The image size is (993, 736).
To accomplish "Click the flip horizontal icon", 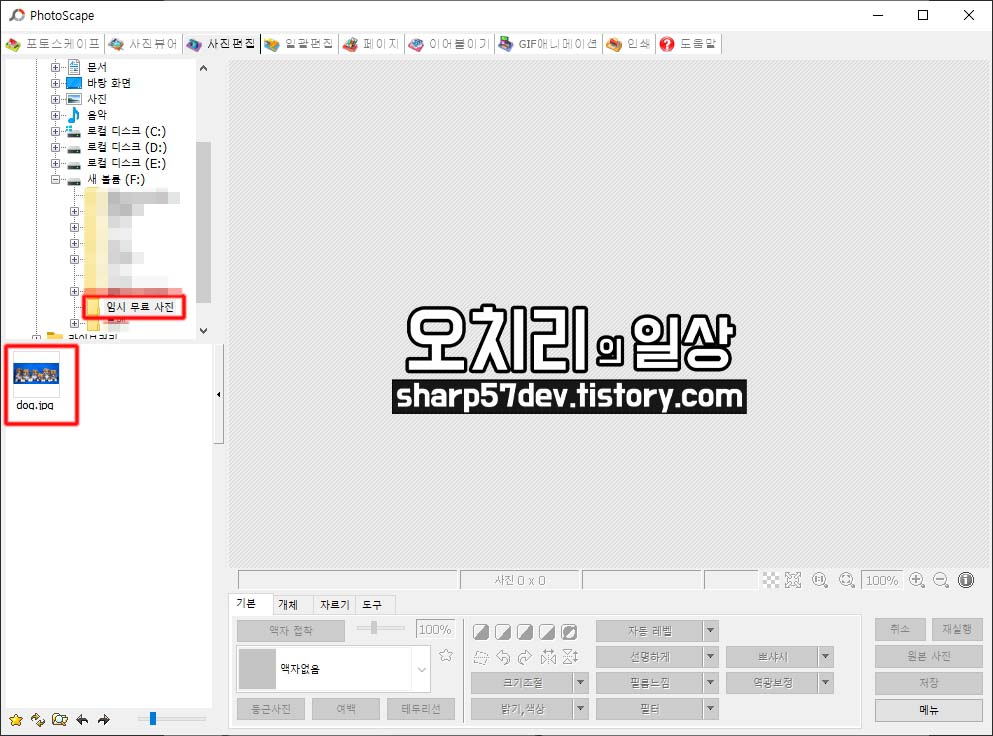I will tap(548, 657).
